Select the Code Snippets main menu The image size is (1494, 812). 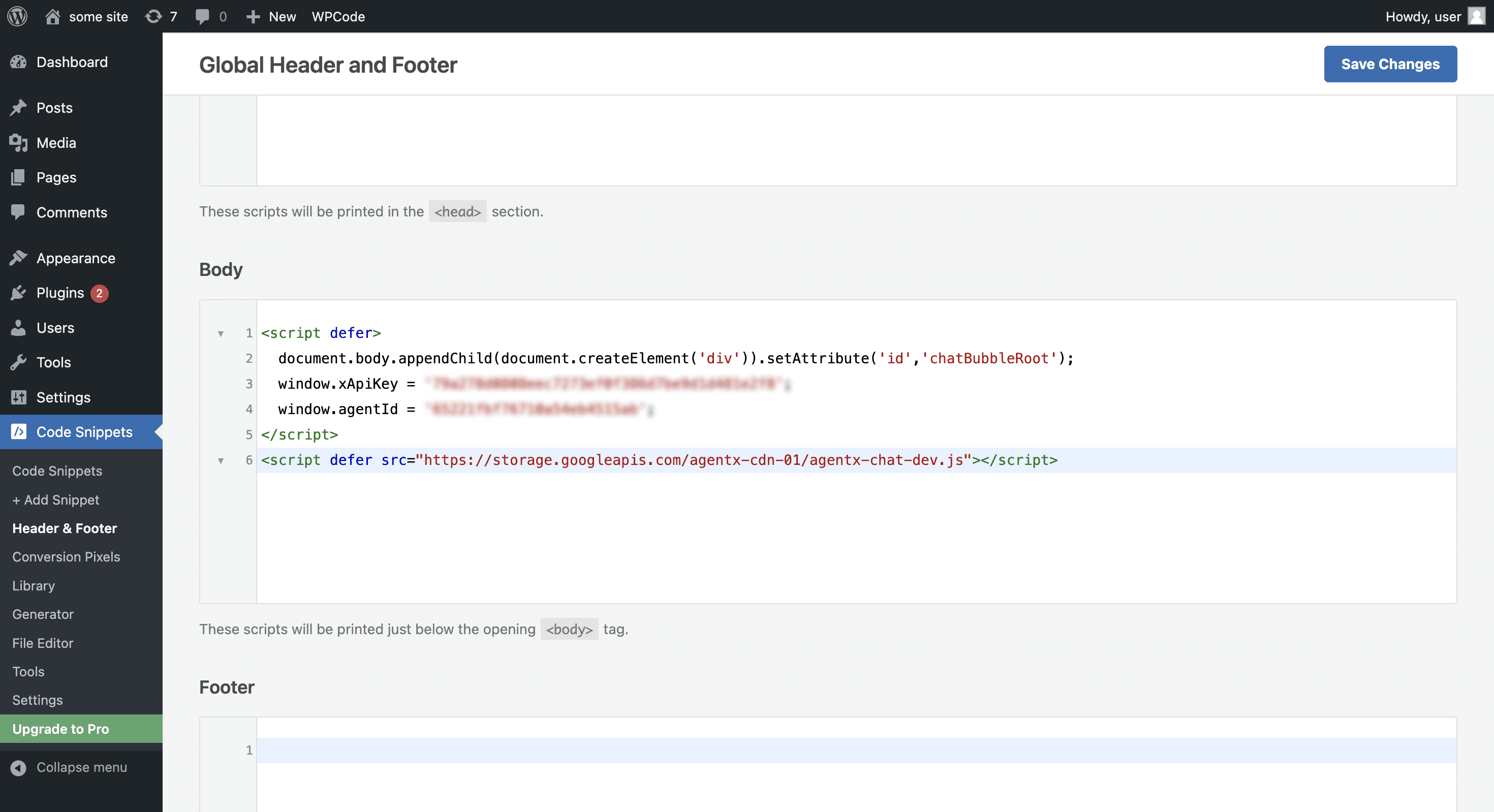coord(81,431)
